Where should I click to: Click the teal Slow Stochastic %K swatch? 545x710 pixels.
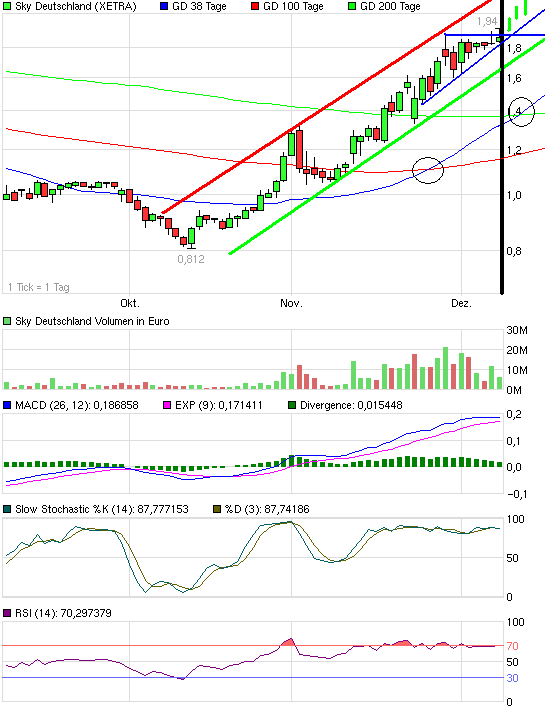7,509
